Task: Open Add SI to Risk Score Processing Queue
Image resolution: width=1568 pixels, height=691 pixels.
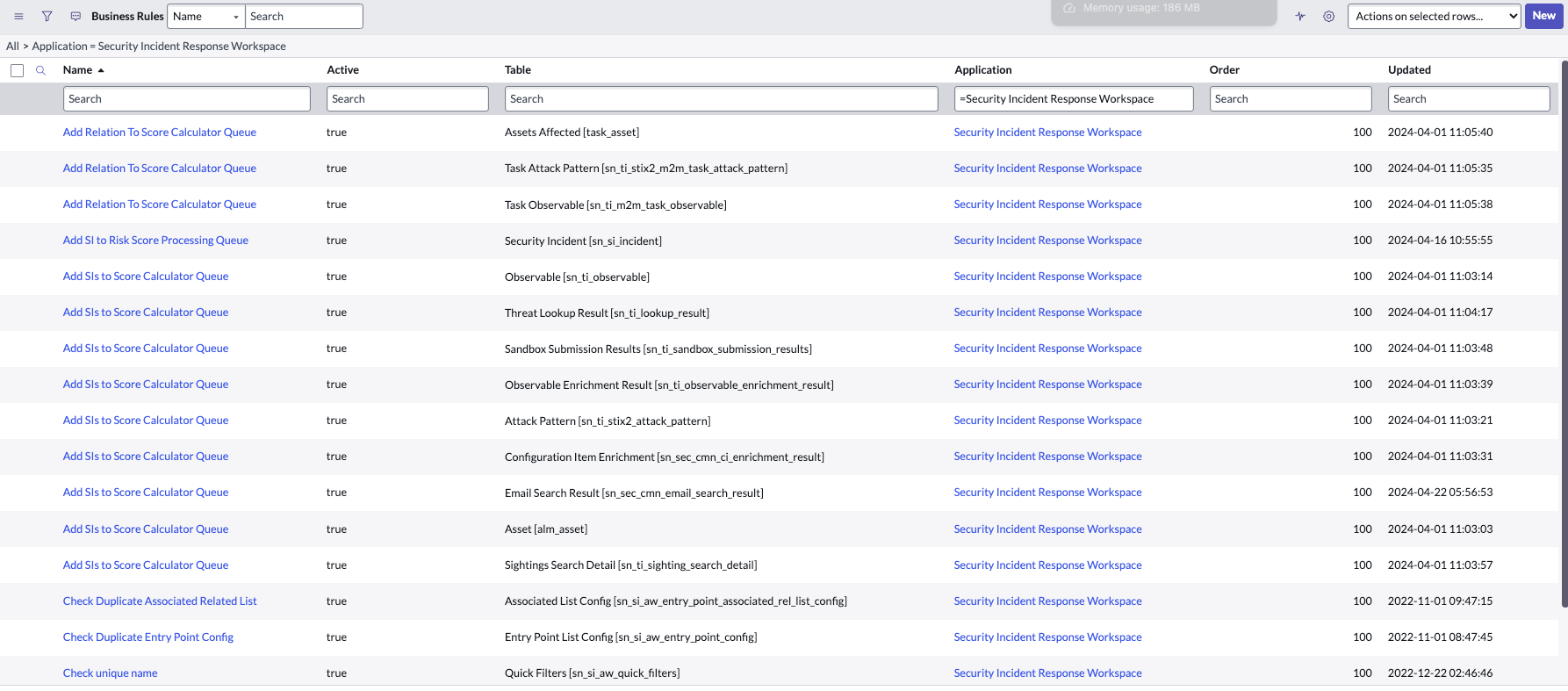Action: pos(155,241)
